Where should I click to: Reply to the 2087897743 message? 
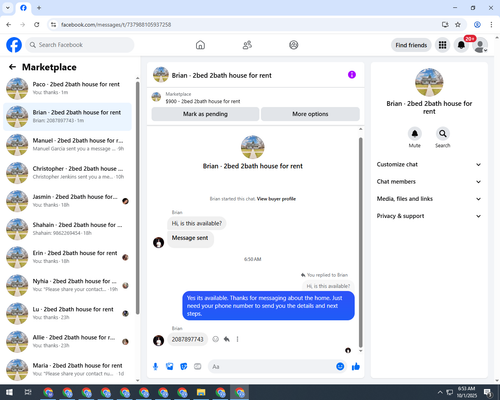[x=227, y=339]
